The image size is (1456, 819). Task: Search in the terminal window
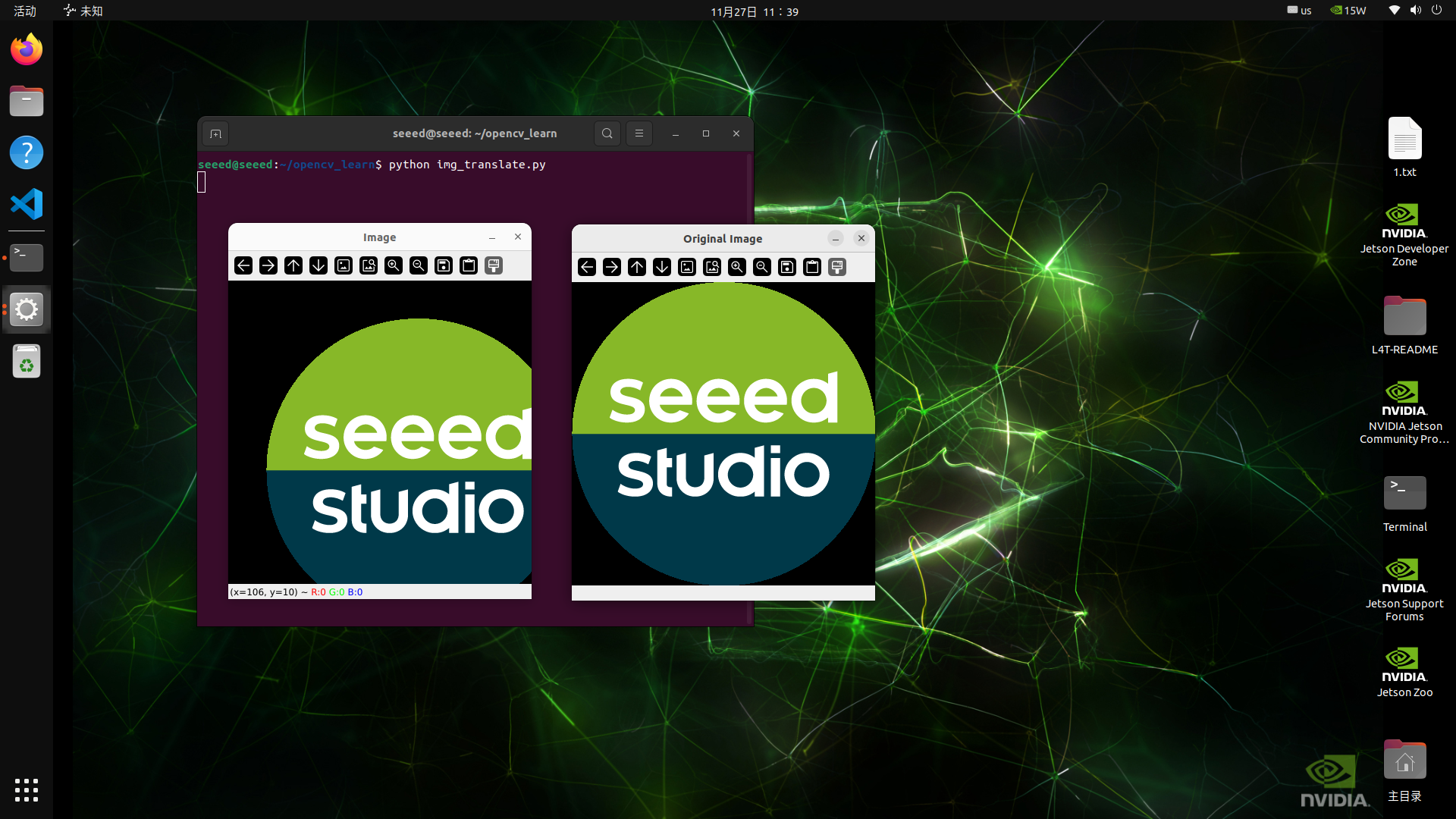point(607,133)
